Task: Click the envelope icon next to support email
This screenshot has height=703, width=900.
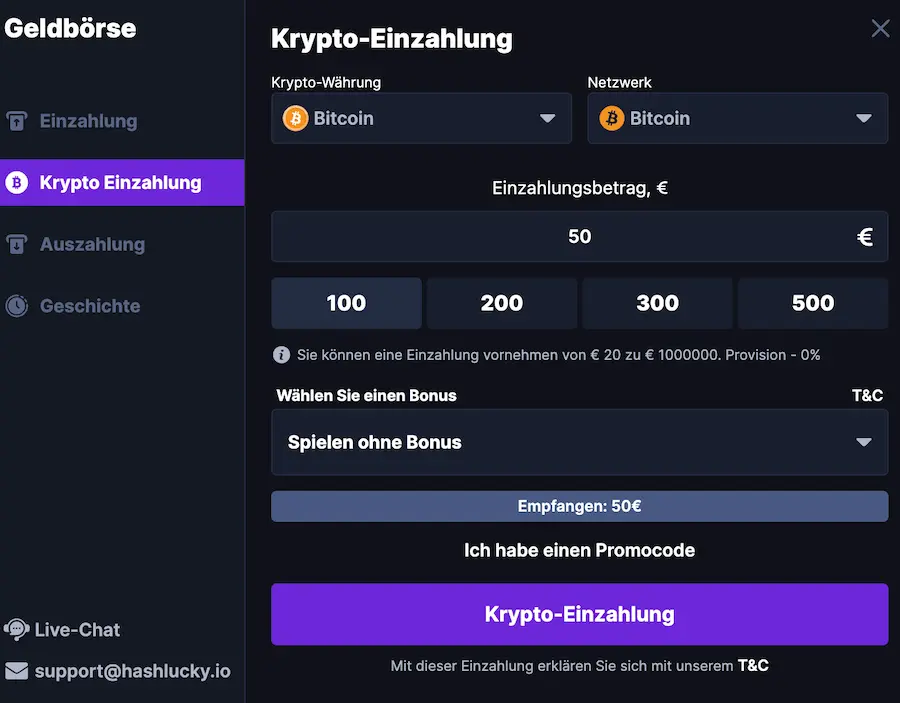Action: coord(14,671)
